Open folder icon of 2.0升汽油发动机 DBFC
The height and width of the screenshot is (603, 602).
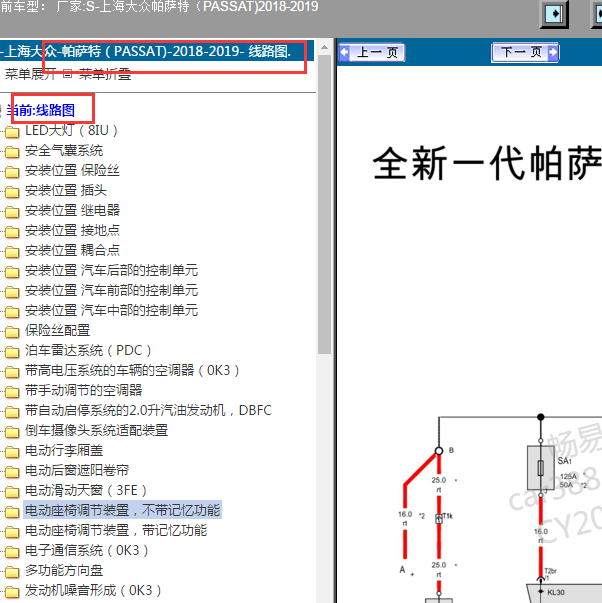pyautogui.click(x=12, y=412)
